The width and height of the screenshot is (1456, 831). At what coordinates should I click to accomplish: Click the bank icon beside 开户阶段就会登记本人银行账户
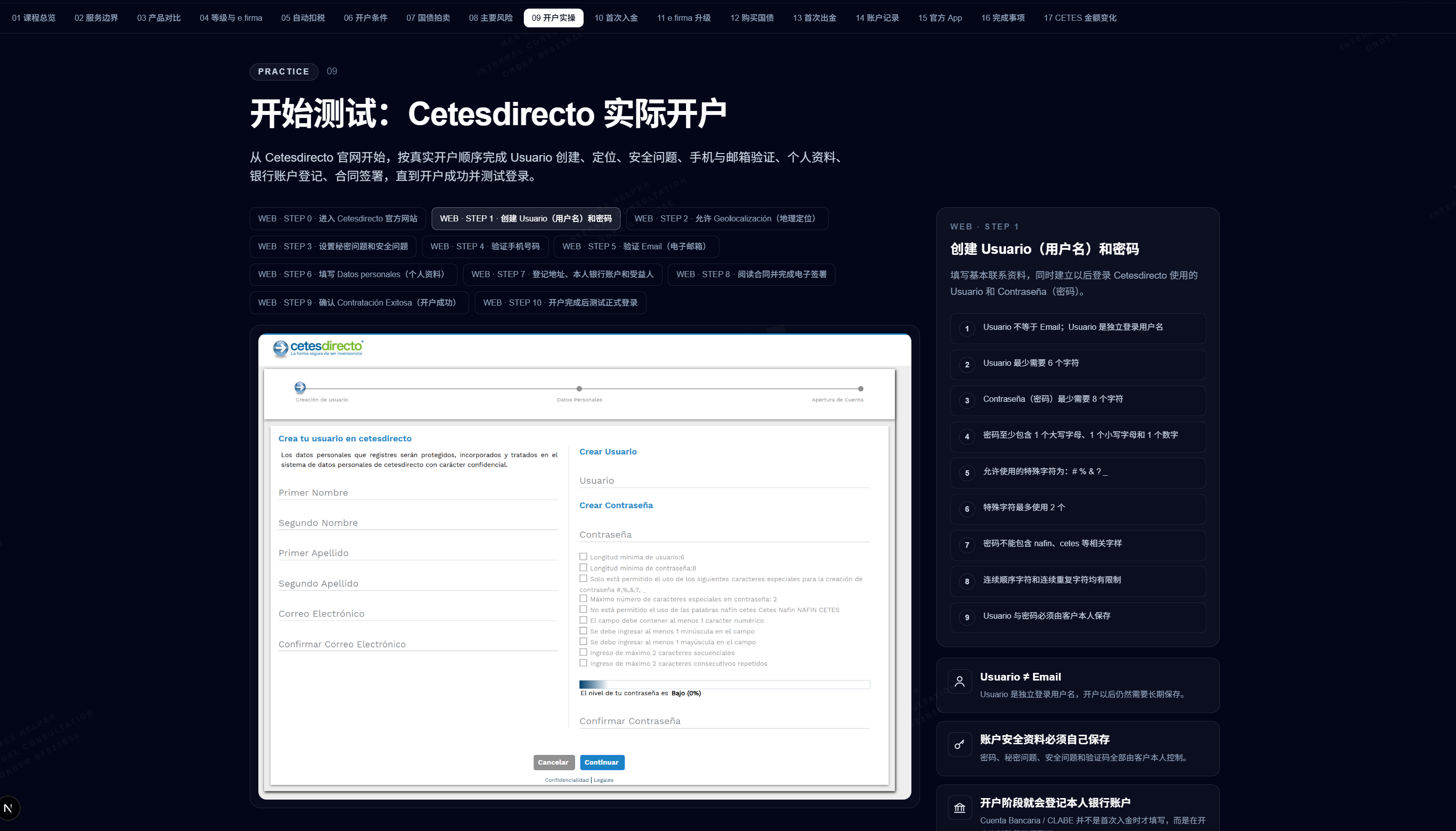tap(960, 807)
